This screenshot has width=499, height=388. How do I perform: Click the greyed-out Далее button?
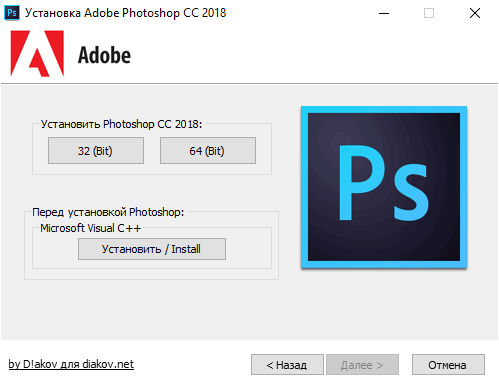coord(362,365)
